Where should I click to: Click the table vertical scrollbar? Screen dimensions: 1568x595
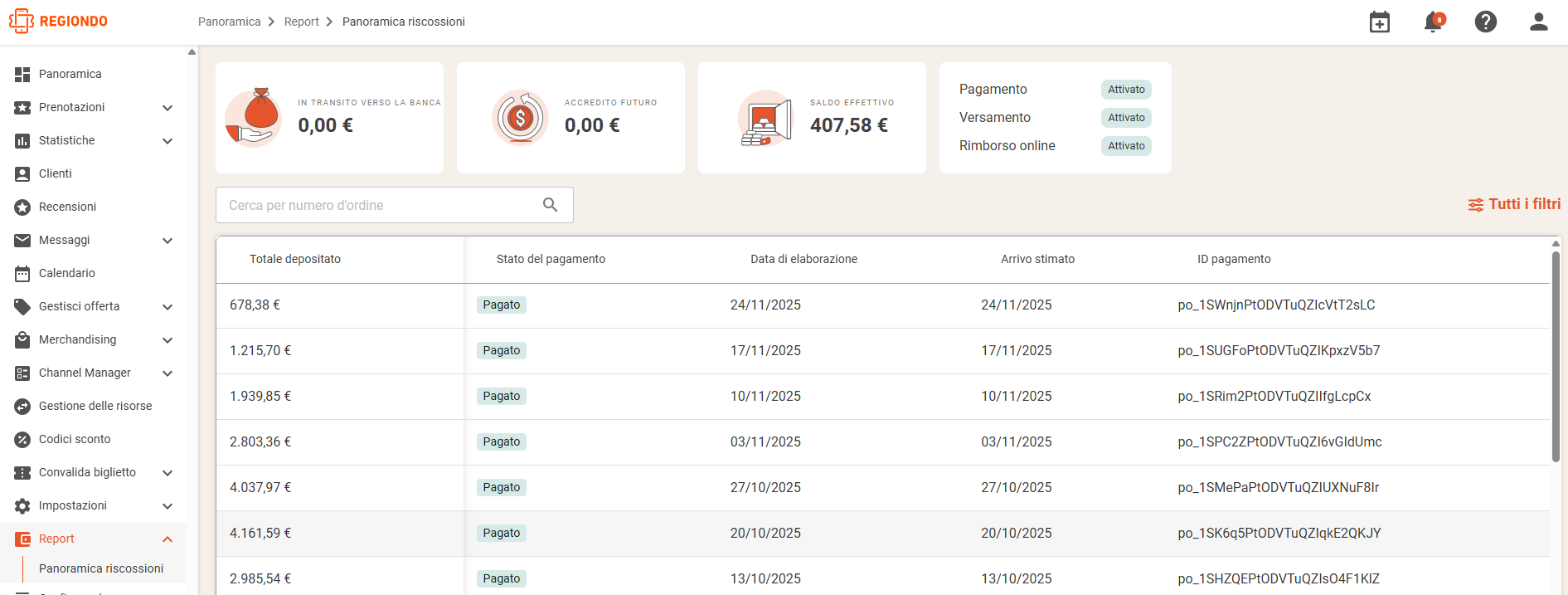[1556, 357]
